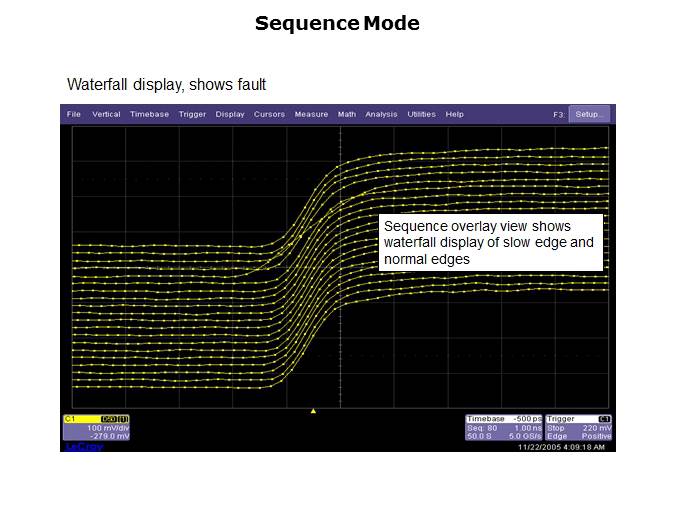
Task: Click the date and time readout
Action: coord(563,446)
